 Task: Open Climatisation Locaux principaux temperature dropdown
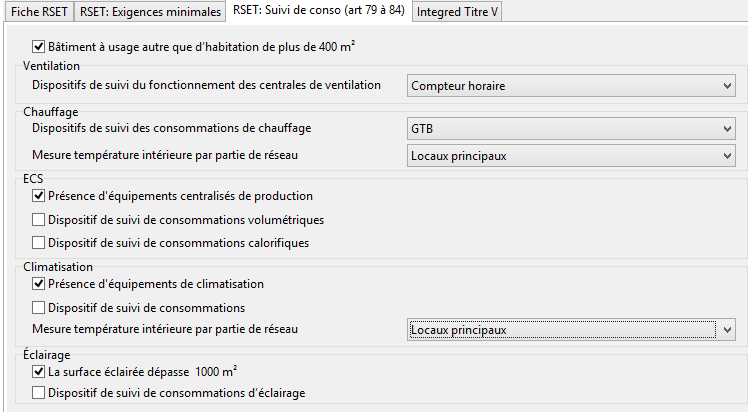(x=571, y=330)
